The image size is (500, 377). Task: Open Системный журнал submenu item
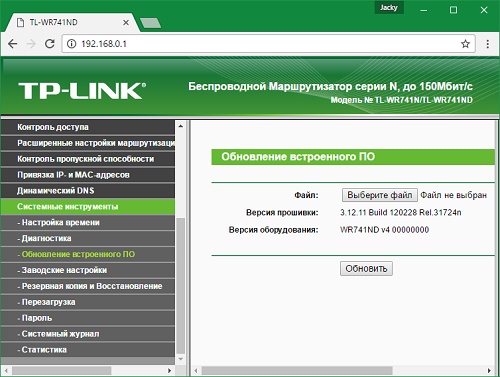coord(88,334)
